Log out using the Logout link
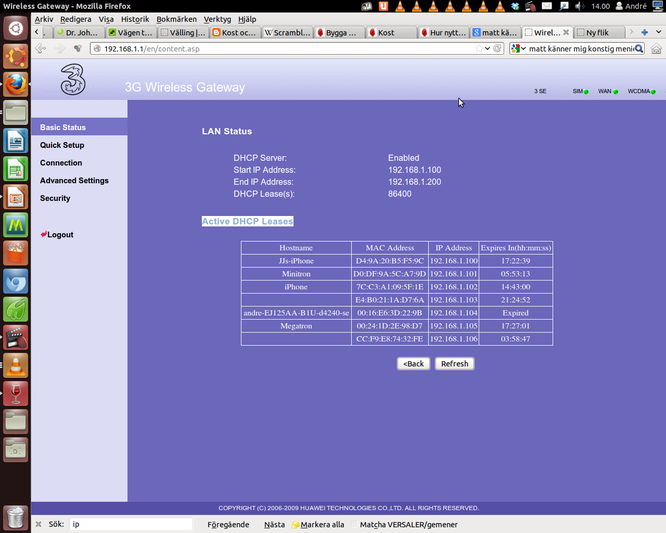This screenshot has width=666, height=533. coord(57,234)
